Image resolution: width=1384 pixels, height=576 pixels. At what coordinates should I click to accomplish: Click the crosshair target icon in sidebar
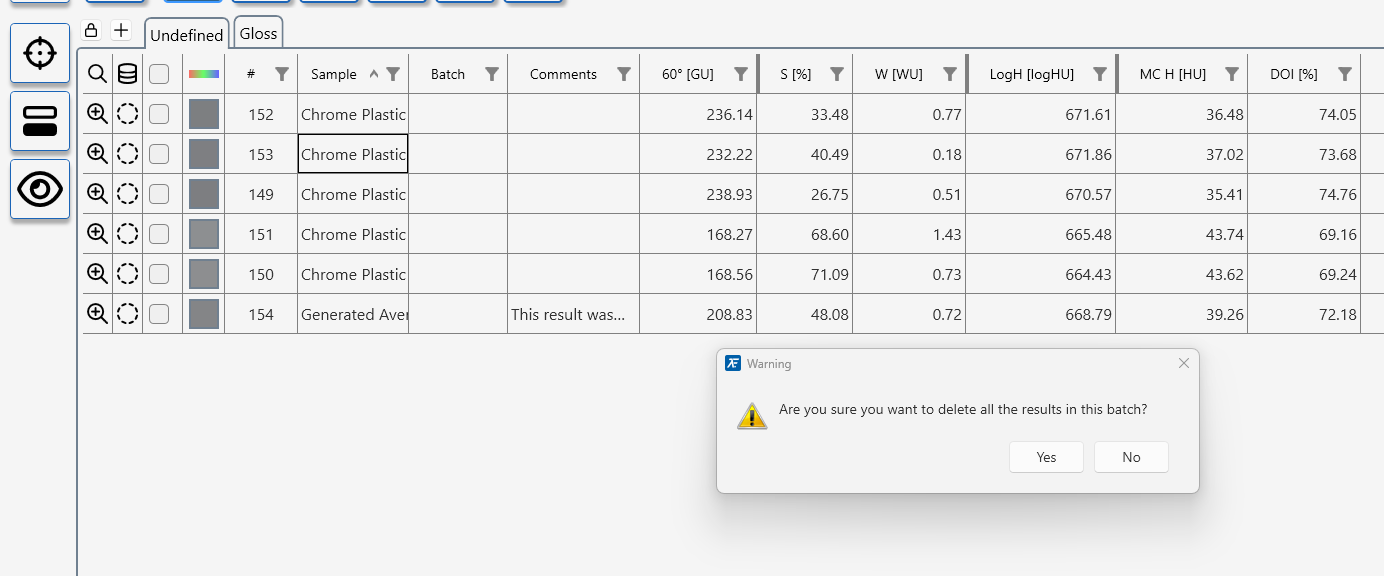pyautogui.click(x=40, y=53)
